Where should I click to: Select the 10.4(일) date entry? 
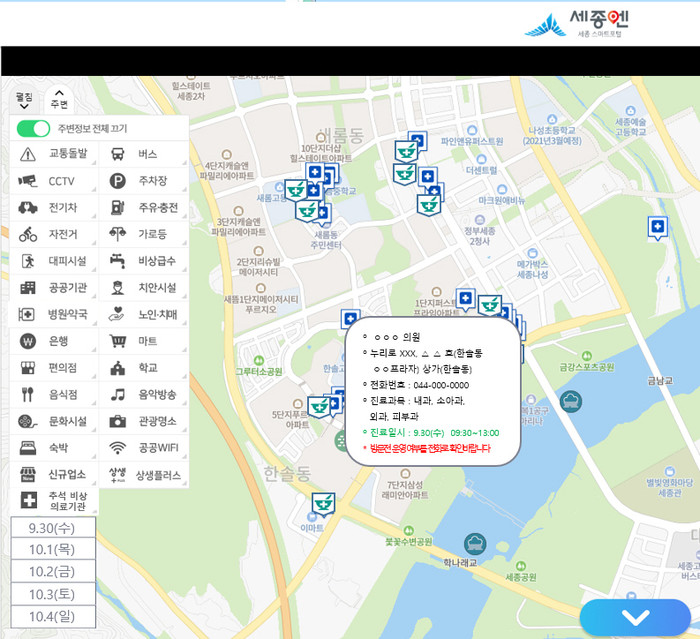(x=53, y=615)
